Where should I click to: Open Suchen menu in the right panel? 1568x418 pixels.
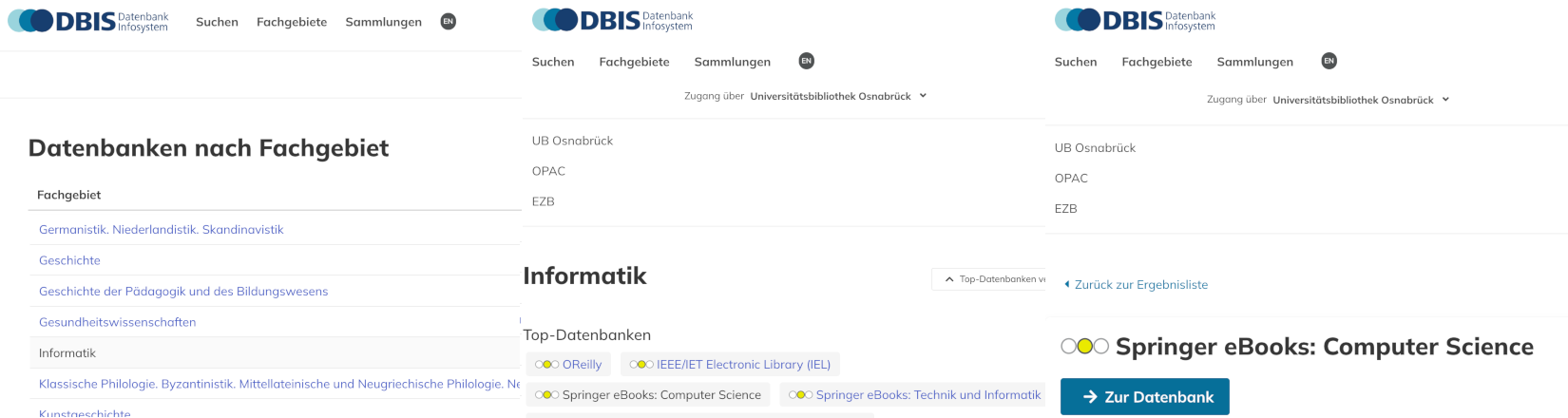coord(1075,62)
